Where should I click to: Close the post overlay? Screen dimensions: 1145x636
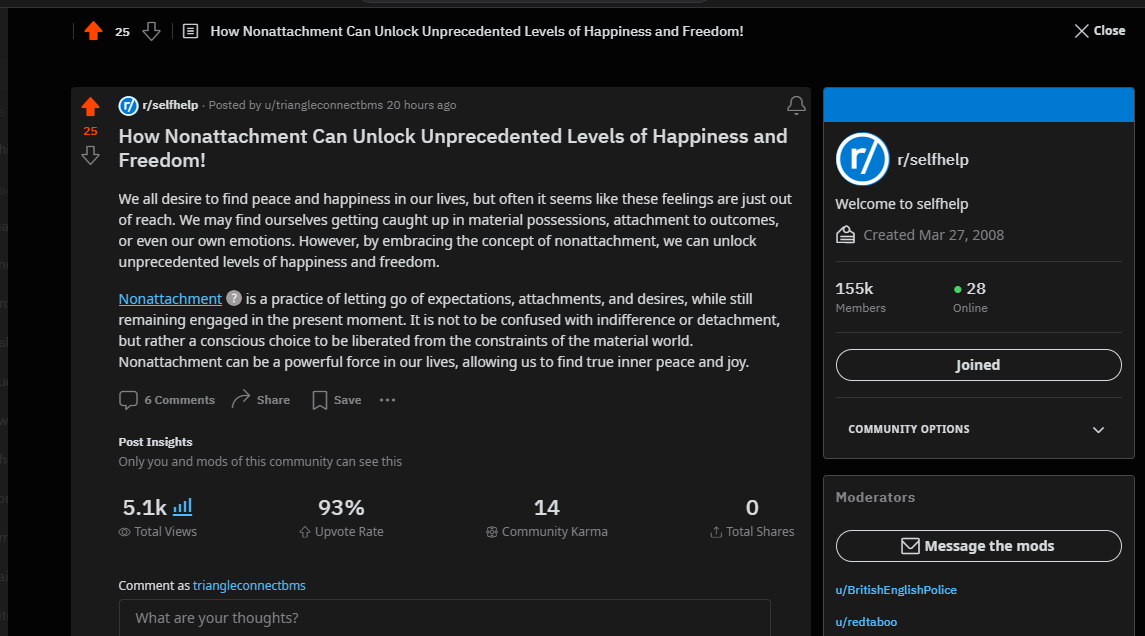tap(1100, 31)
